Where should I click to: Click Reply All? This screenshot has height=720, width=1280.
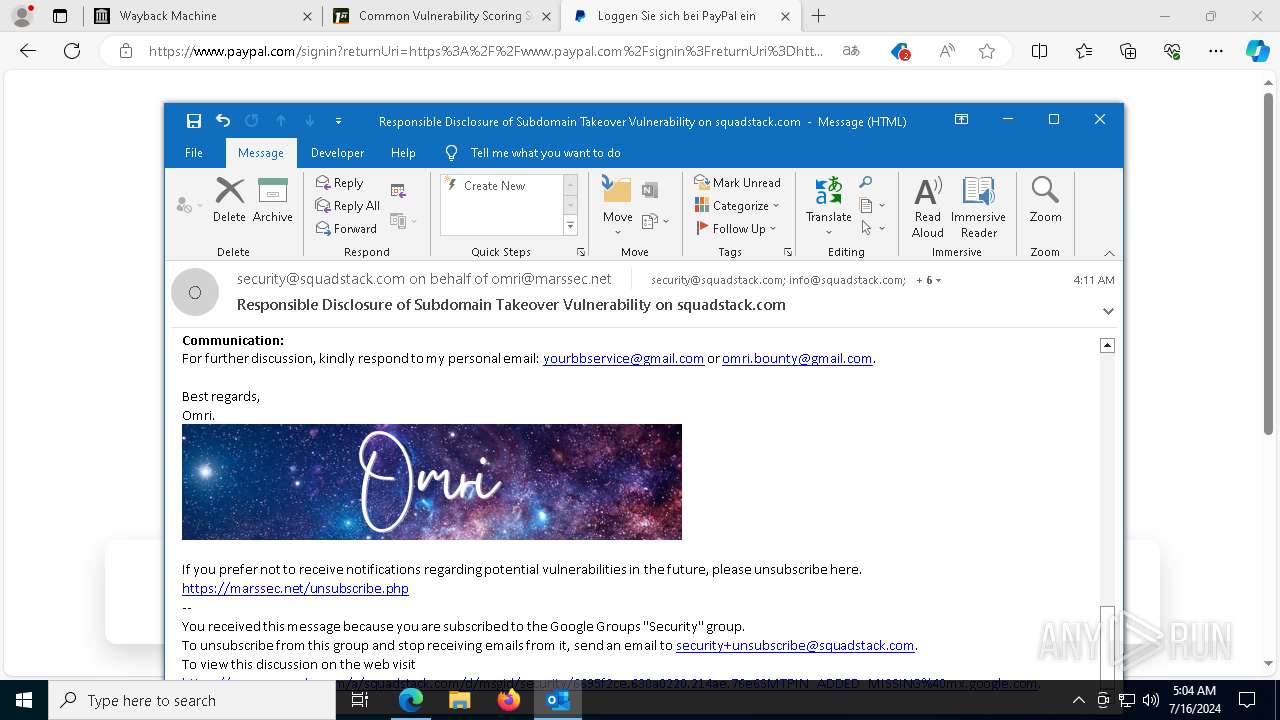pyautogui.click(x=348, y=206)
